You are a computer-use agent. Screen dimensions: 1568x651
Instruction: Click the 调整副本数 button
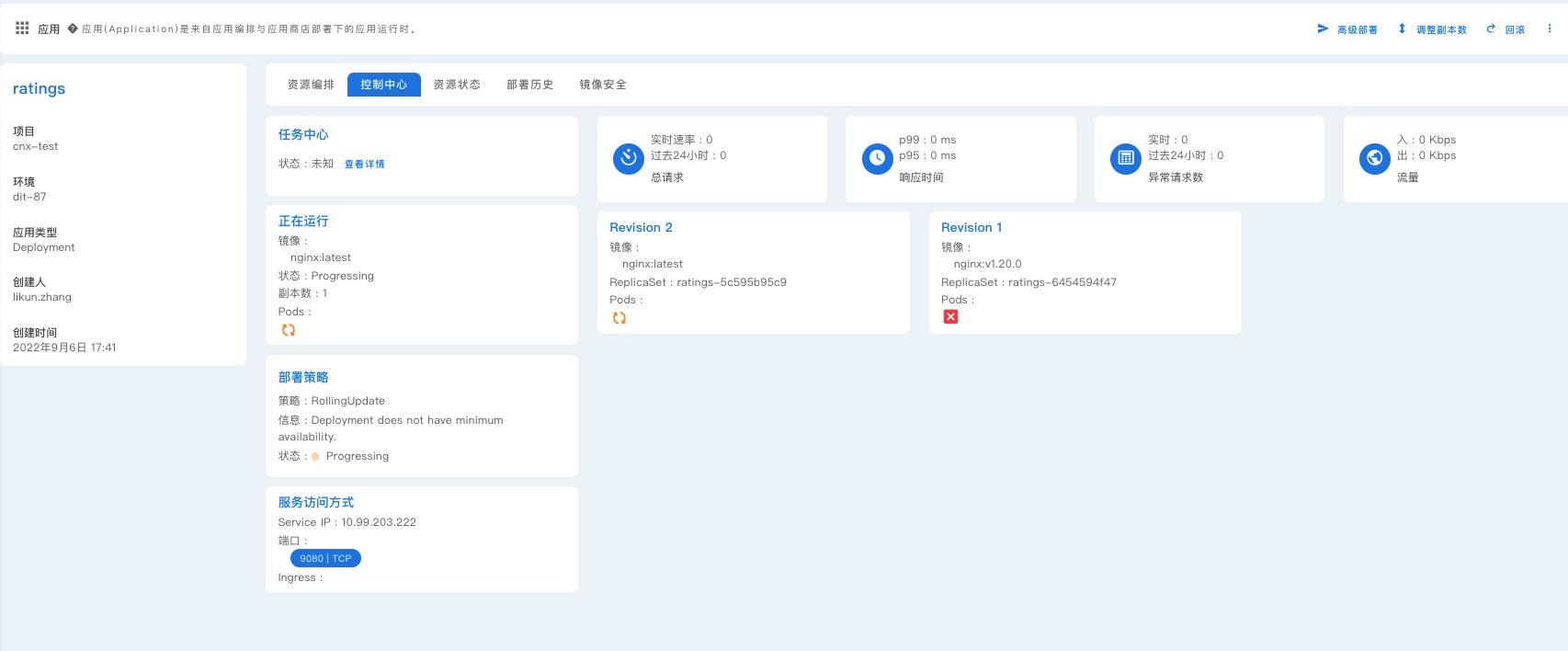click(x=1433, y=29)
